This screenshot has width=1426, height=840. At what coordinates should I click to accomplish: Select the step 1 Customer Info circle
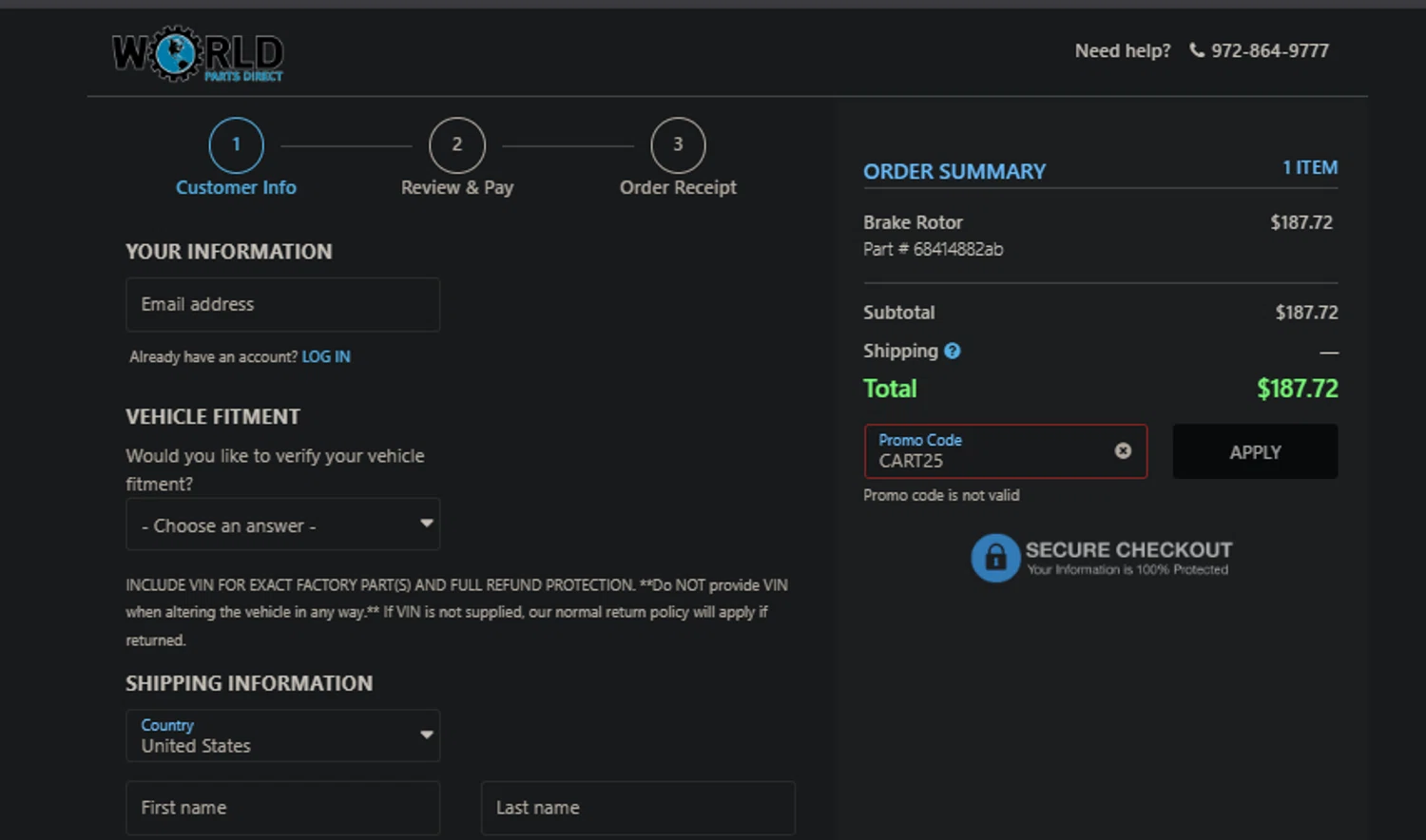coord(236,145)
